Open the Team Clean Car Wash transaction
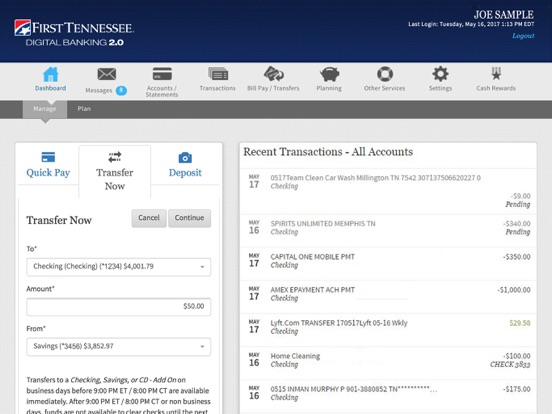 (388, 191)
